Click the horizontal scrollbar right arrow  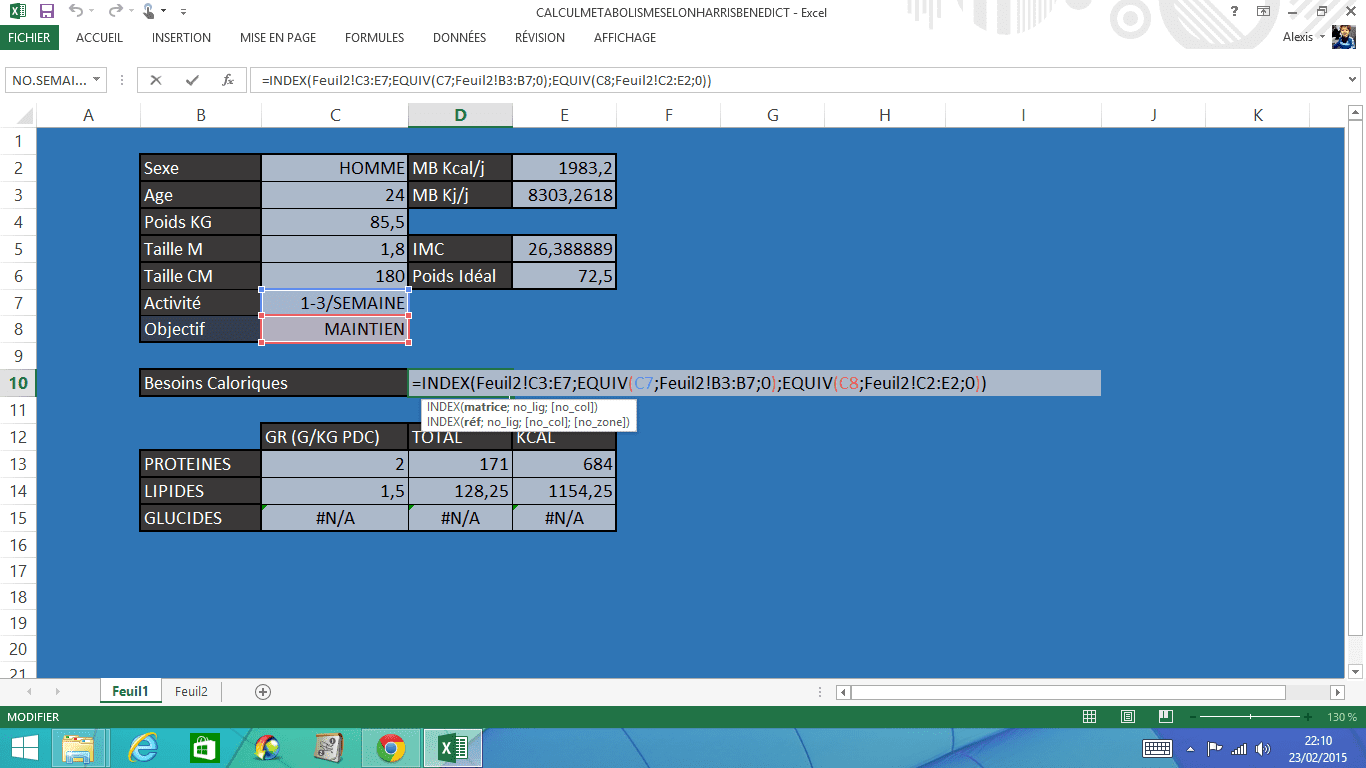[1337, 692]
